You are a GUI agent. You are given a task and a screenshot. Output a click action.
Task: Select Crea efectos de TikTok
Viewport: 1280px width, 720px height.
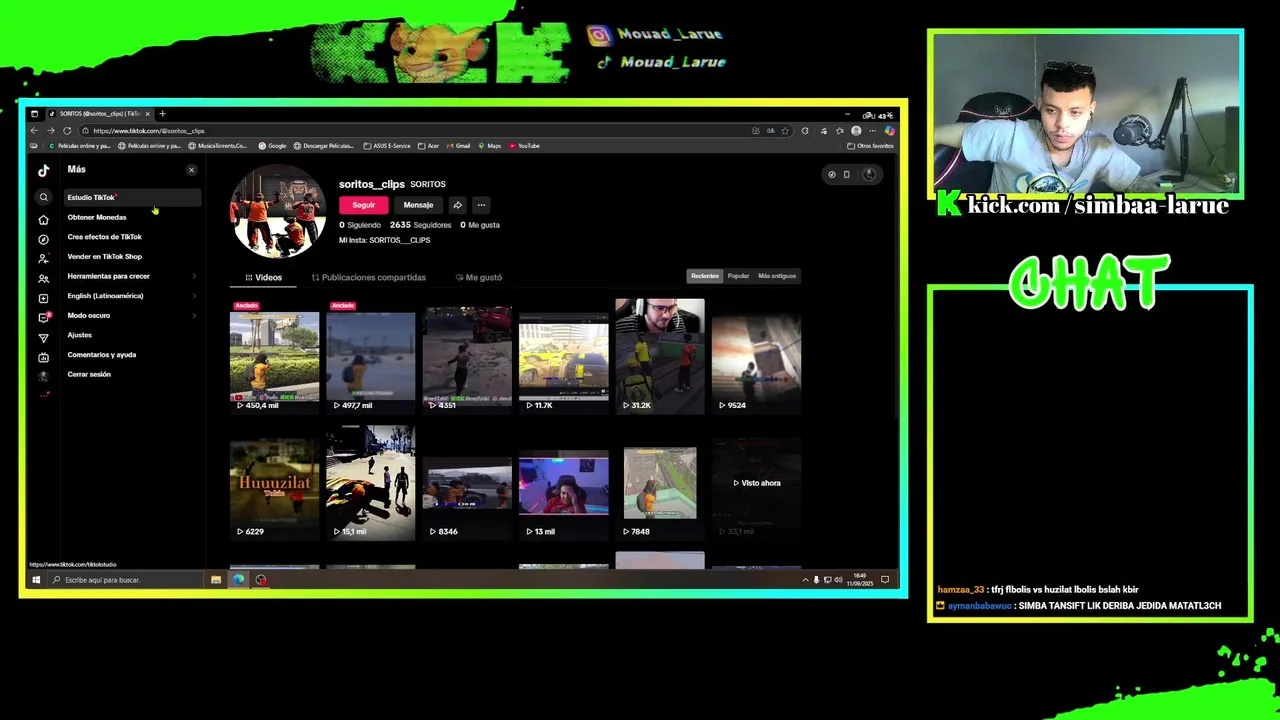[132, 237]
